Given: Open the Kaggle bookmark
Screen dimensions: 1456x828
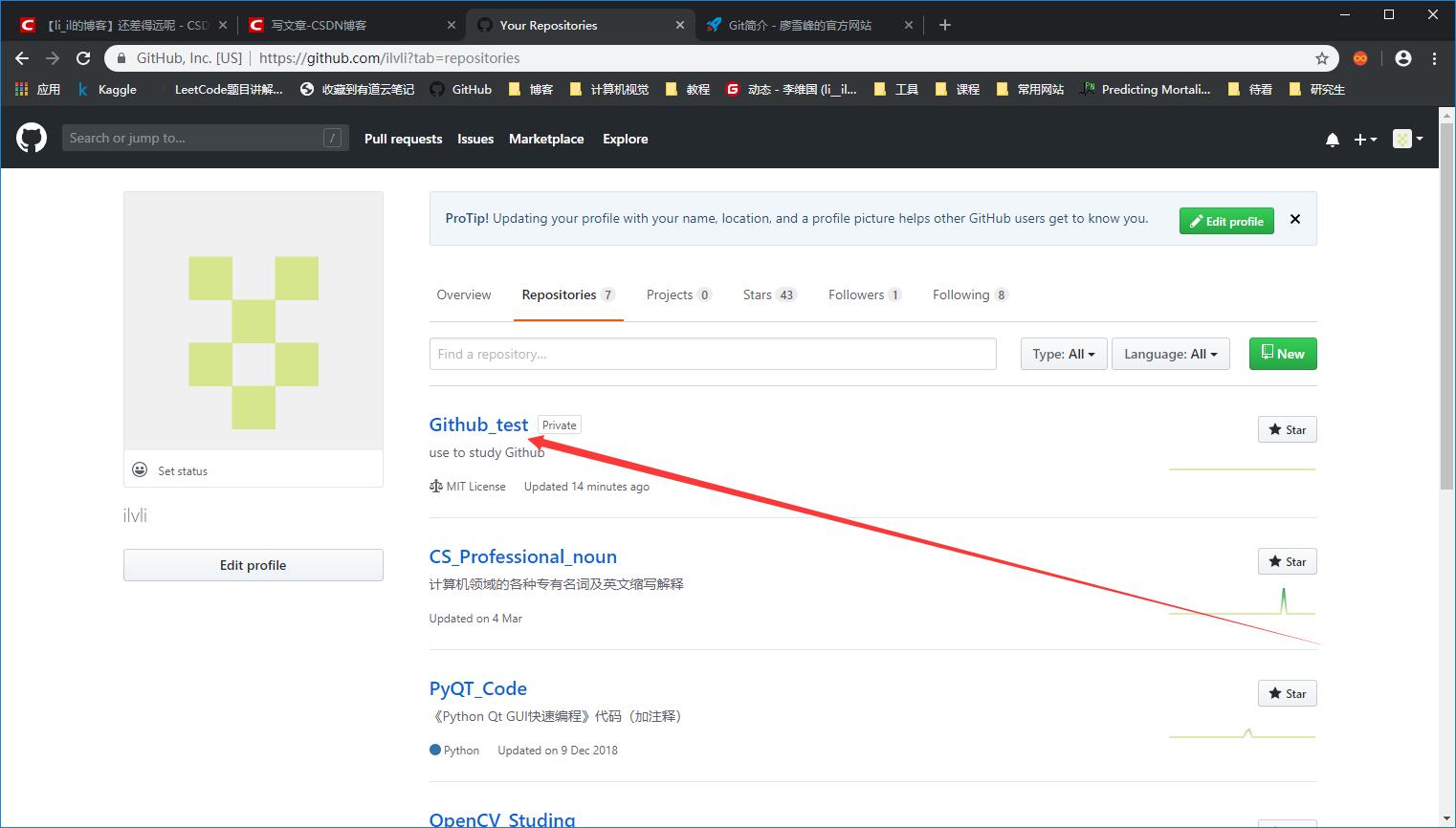Looking at the screenshot, I should tap(108, 89).
